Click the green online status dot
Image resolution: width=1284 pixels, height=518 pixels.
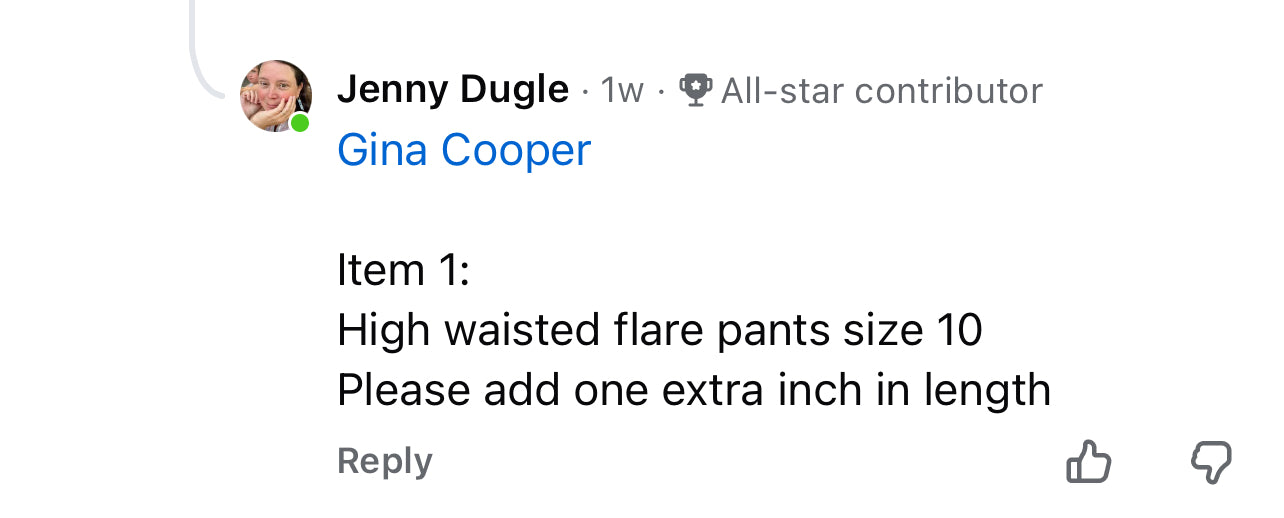299,123
